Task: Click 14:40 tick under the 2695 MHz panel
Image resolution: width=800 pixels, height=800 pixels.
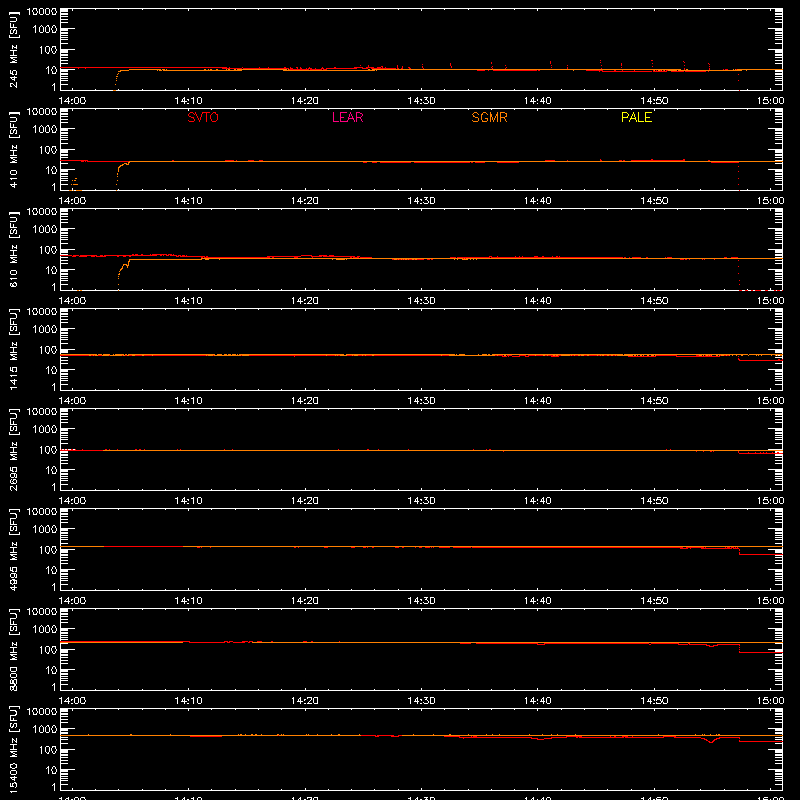Action: [x=538, y=501]
